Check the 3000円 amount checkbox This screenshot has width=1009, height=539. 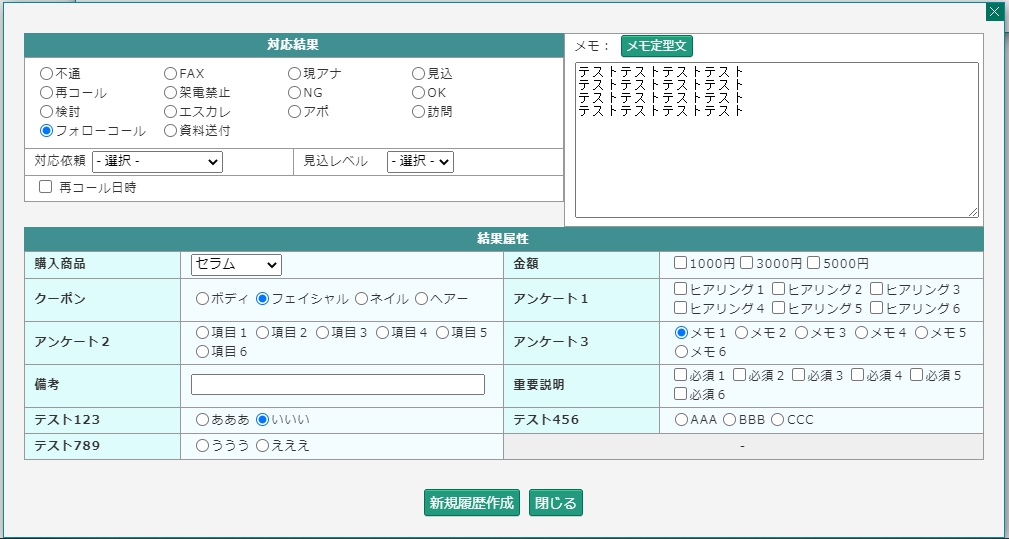[746, 262]
